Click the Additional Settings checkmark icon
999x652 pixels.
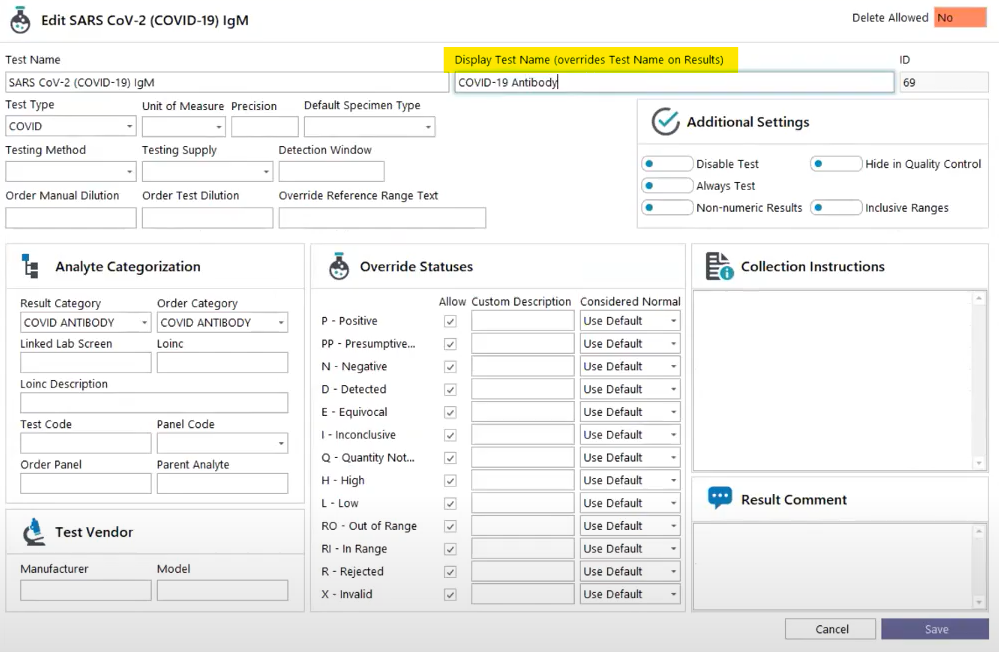point(665,122)
